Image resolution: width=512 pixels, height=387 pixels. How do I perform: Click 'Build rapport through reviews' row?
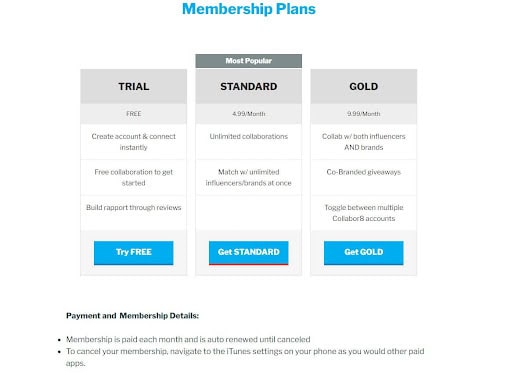click(134, 213)
